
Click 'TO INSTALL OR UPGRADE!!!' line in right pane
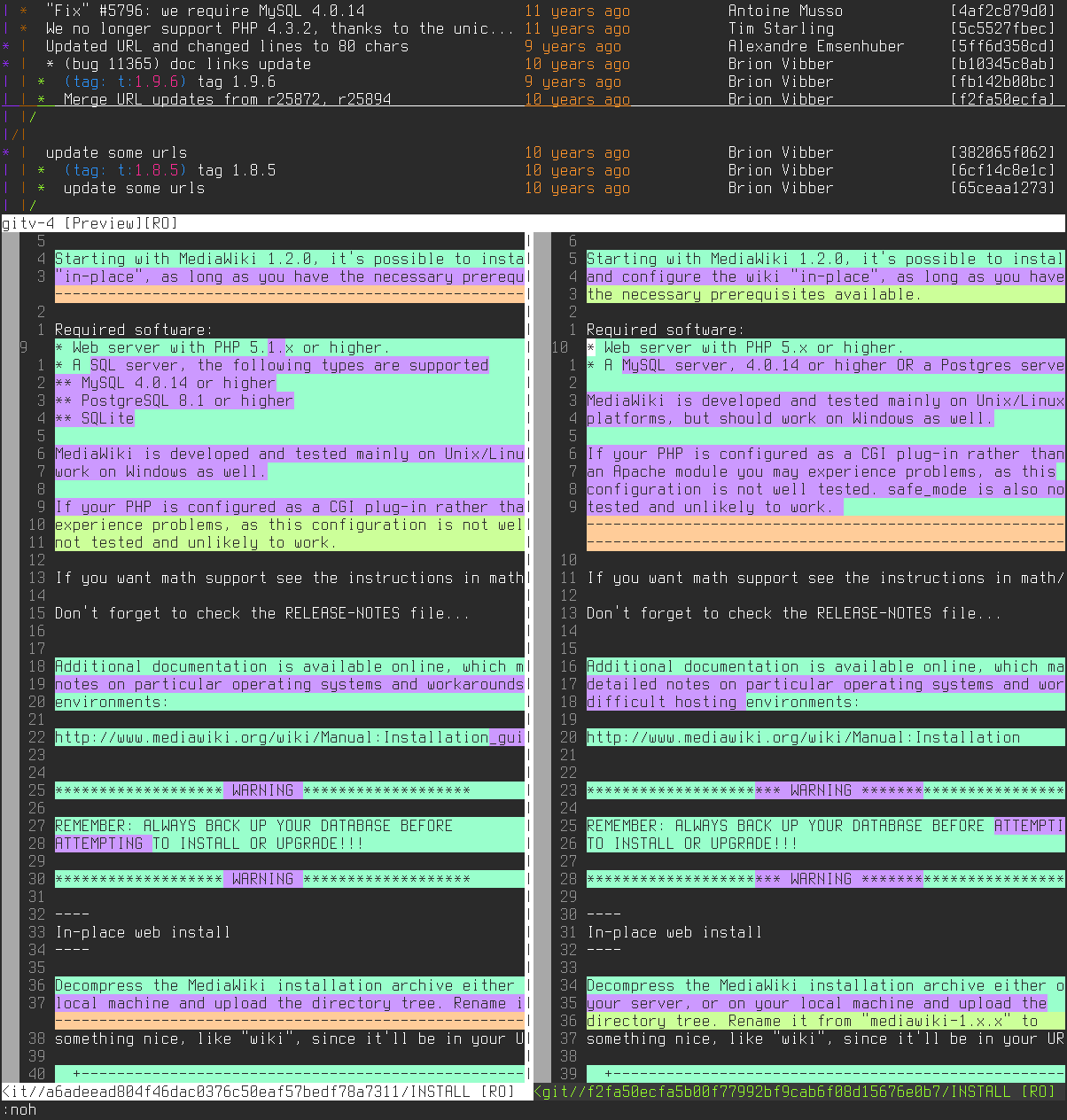[692, 844]
